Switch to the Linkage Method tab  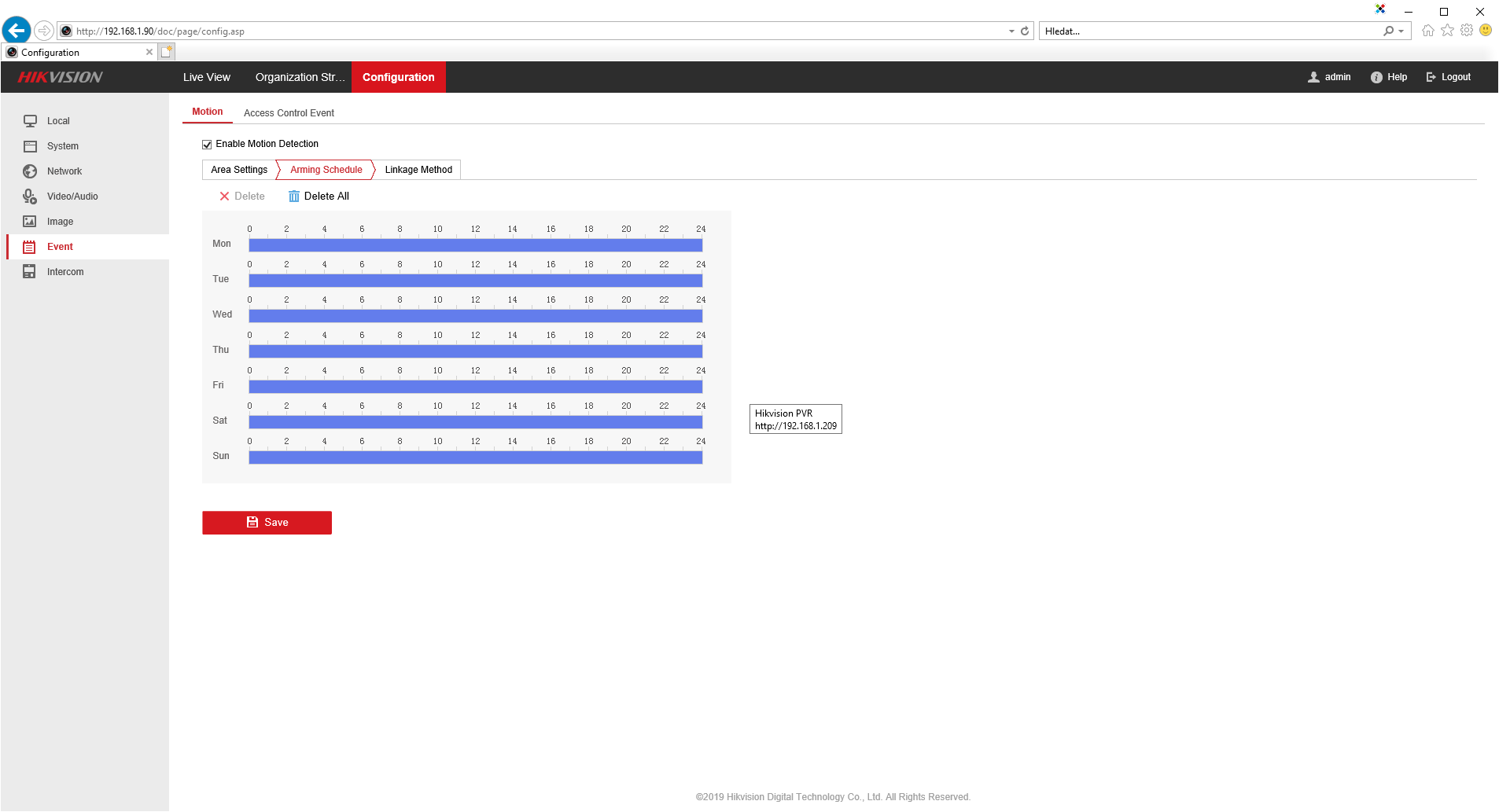click(418, 170)
